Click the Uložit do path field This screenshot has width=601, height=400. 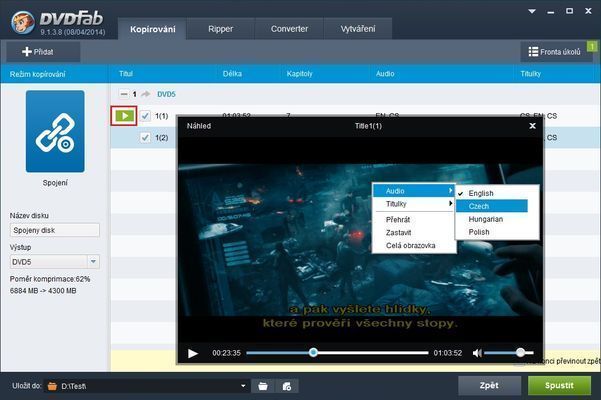pos(146,386)
